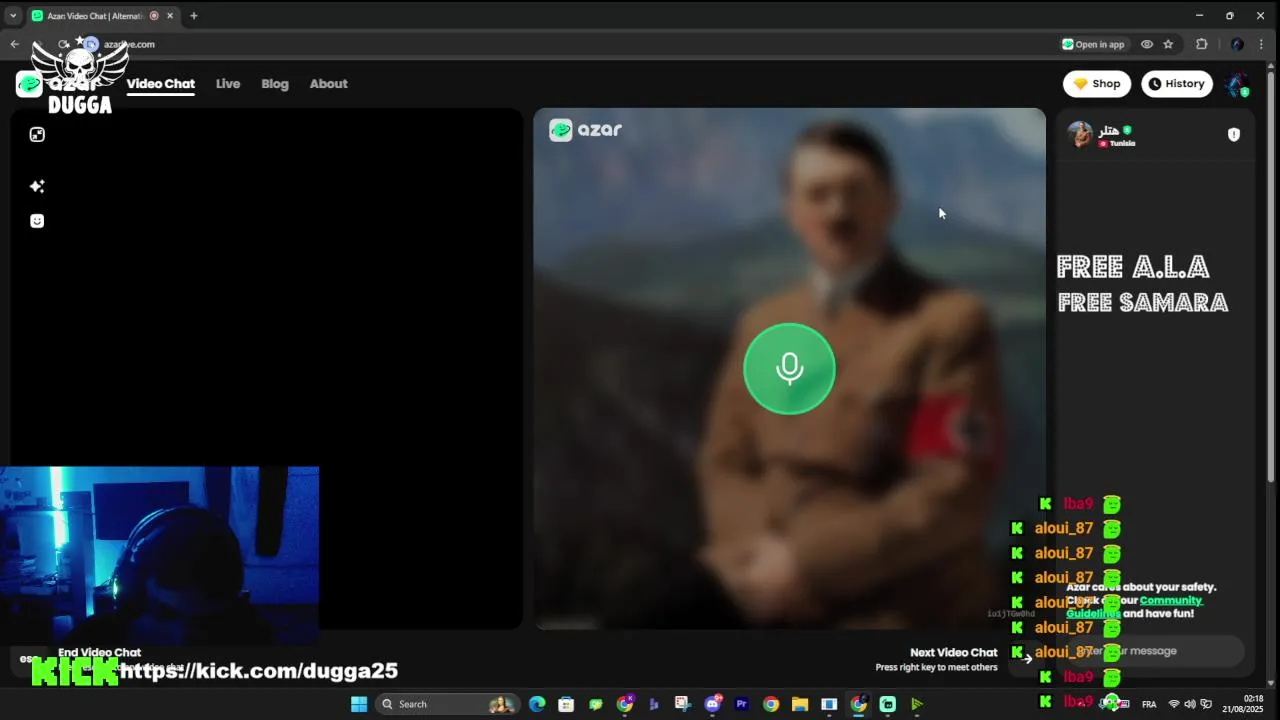Screen dimensions: 1280x720
Task: Open the History panel
Action: point(1177,84)
